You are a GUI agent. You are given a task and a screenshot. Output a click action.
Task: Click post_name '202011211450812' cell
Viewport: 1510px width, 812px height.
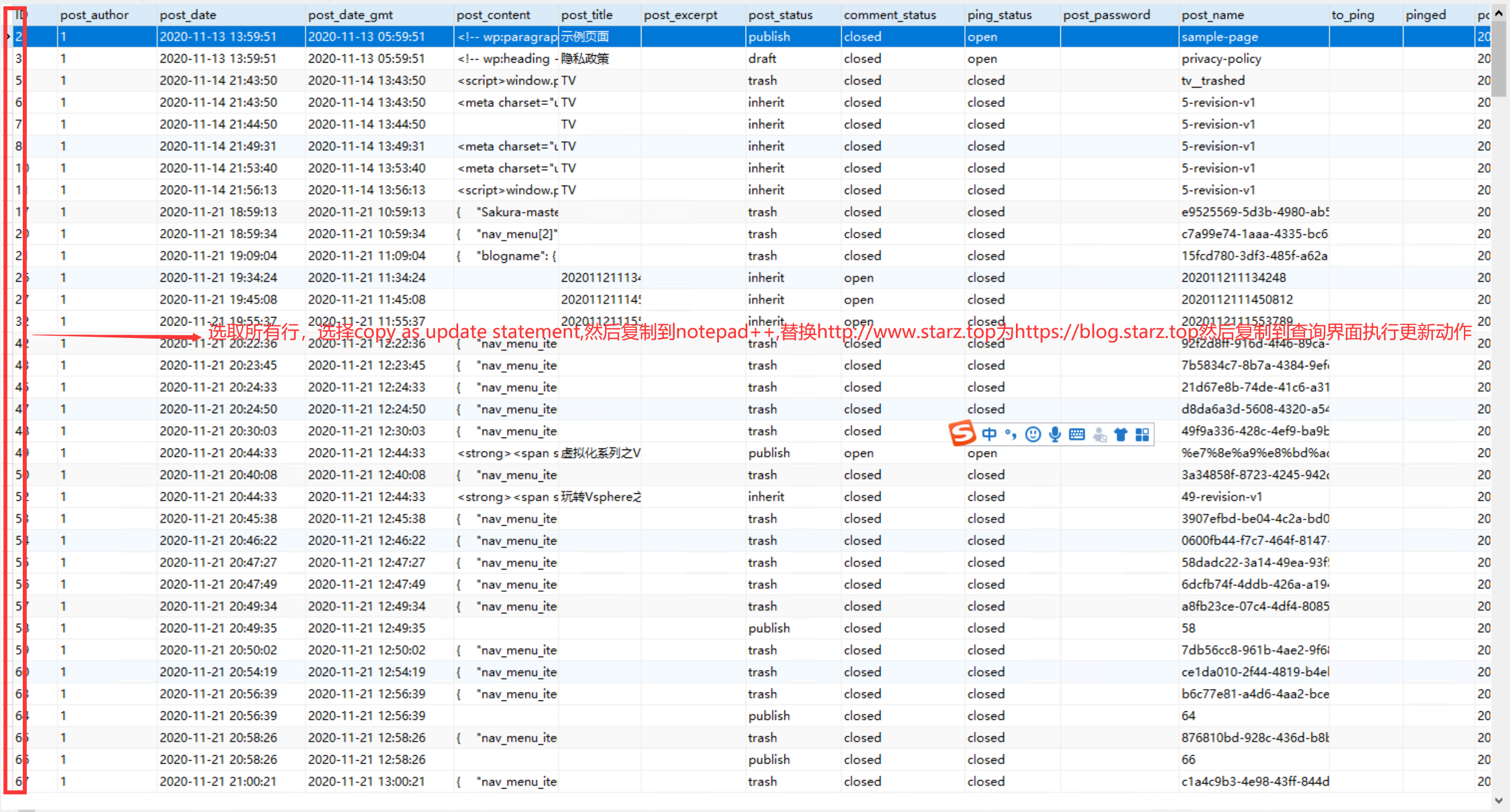click(x=1254, y=299)
